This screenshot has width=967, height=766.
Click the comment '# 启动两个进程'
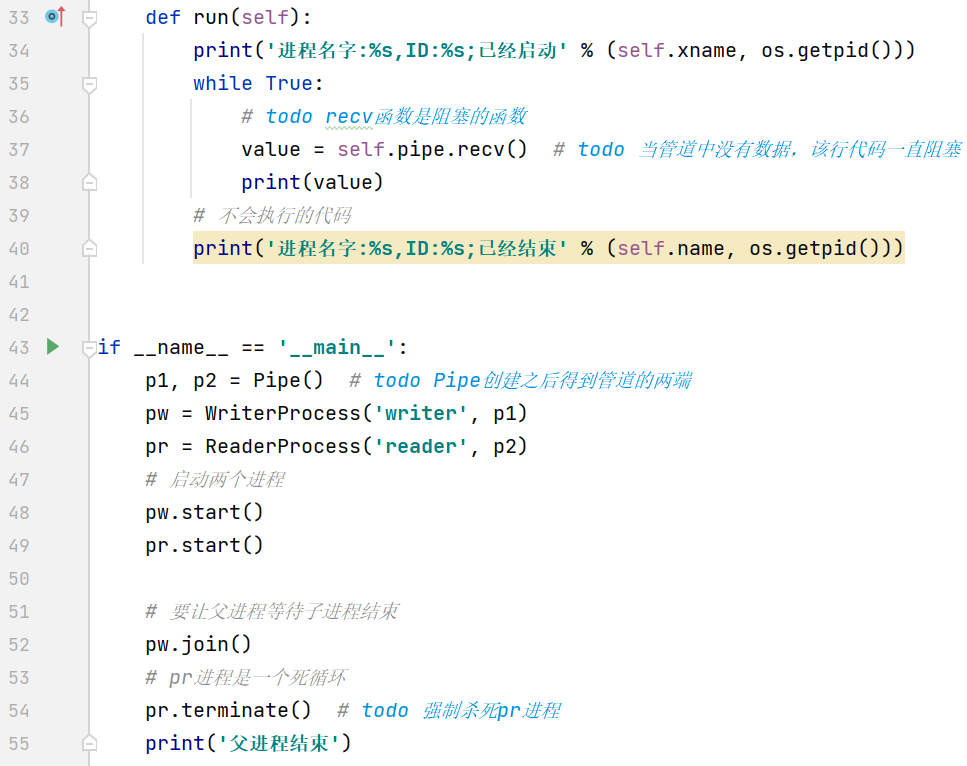(x=215, y=479)
